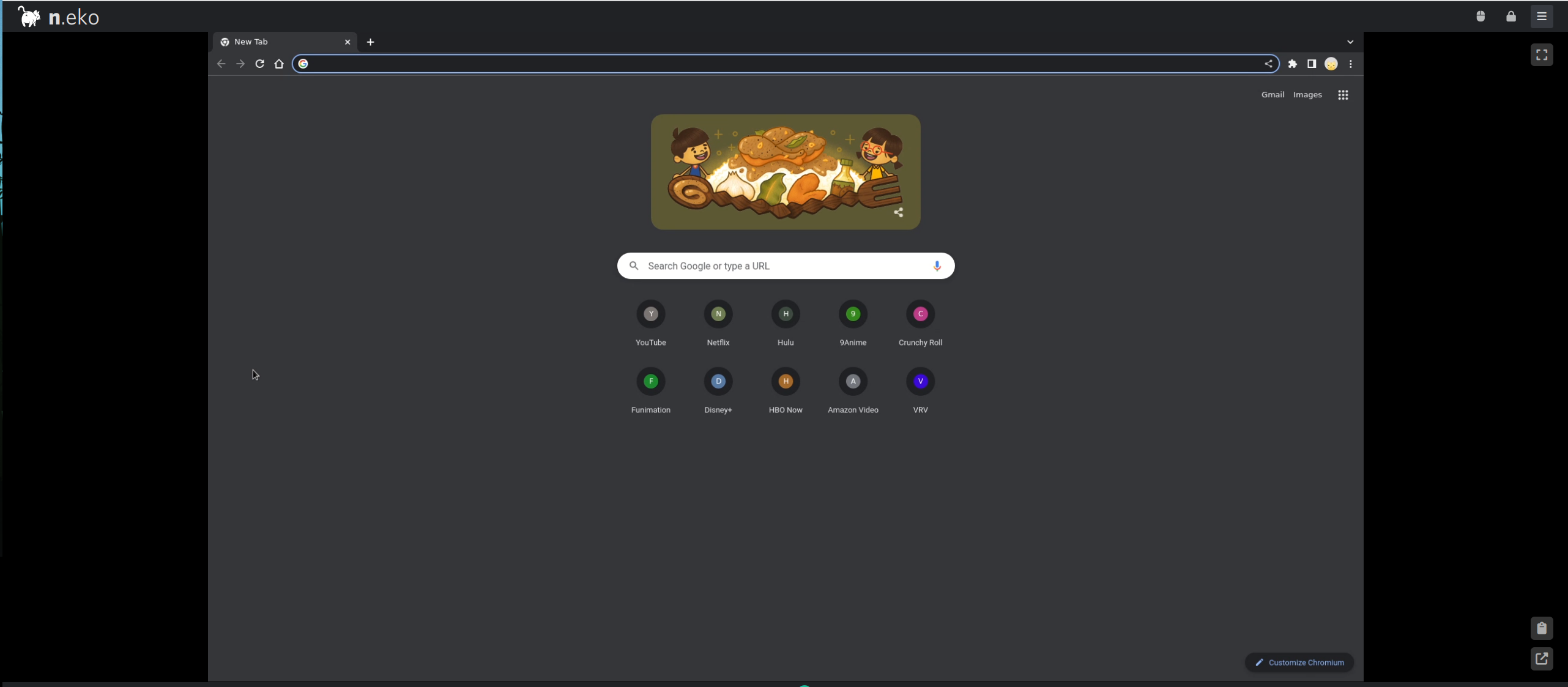Open the neko hamburger side menu
The width and height of the screenshot is (1568, 687).
pyautogui.click(x=1541, y=17)
